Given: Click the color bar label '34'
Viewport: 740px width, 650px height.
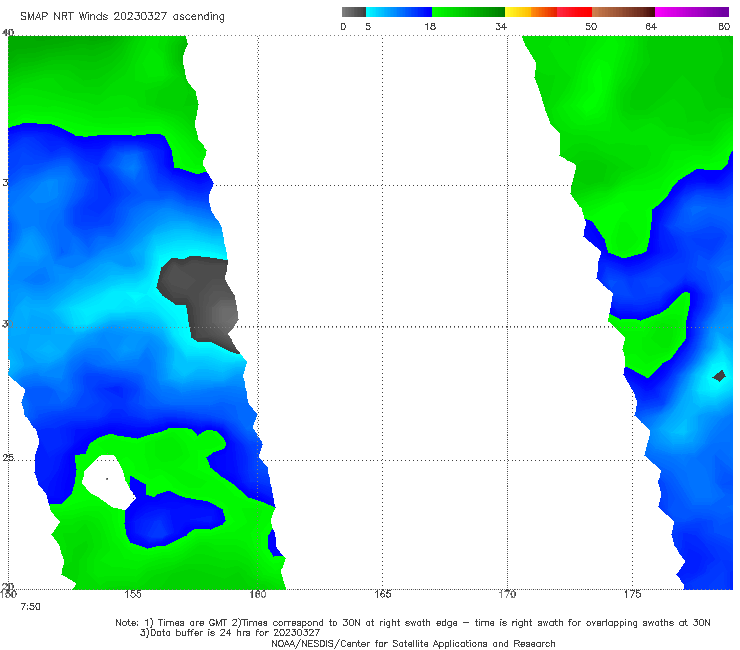Looking at the screenshot, I should pos(501,26).
